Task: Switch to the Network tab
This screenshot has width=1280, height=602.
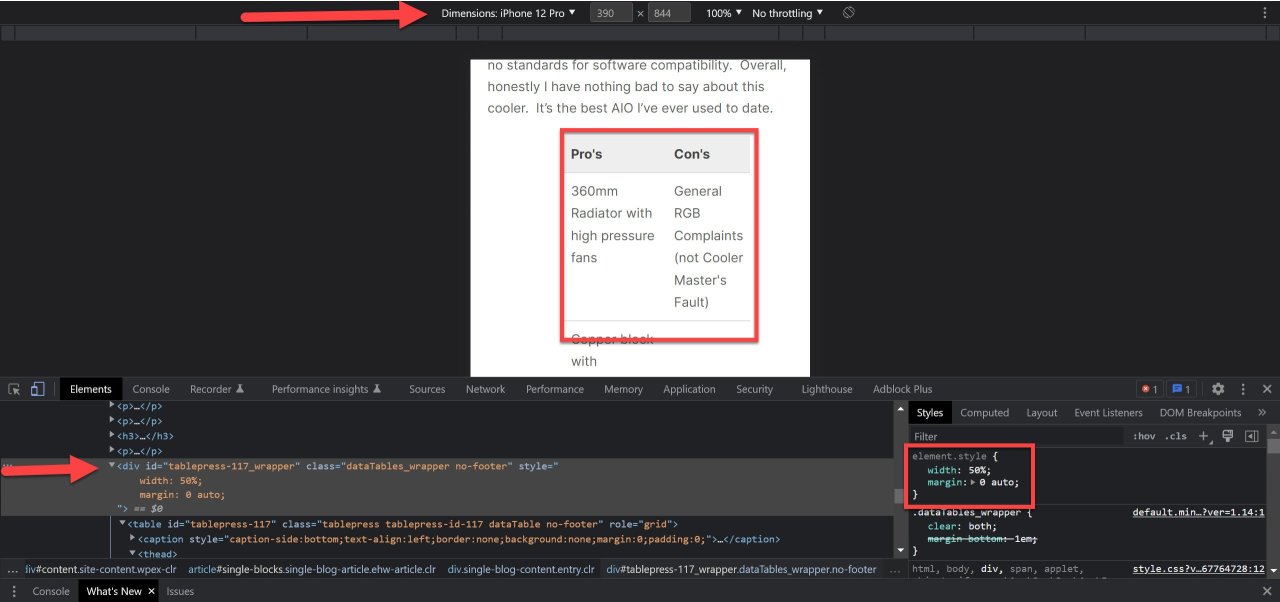Action: pos(485,389)
